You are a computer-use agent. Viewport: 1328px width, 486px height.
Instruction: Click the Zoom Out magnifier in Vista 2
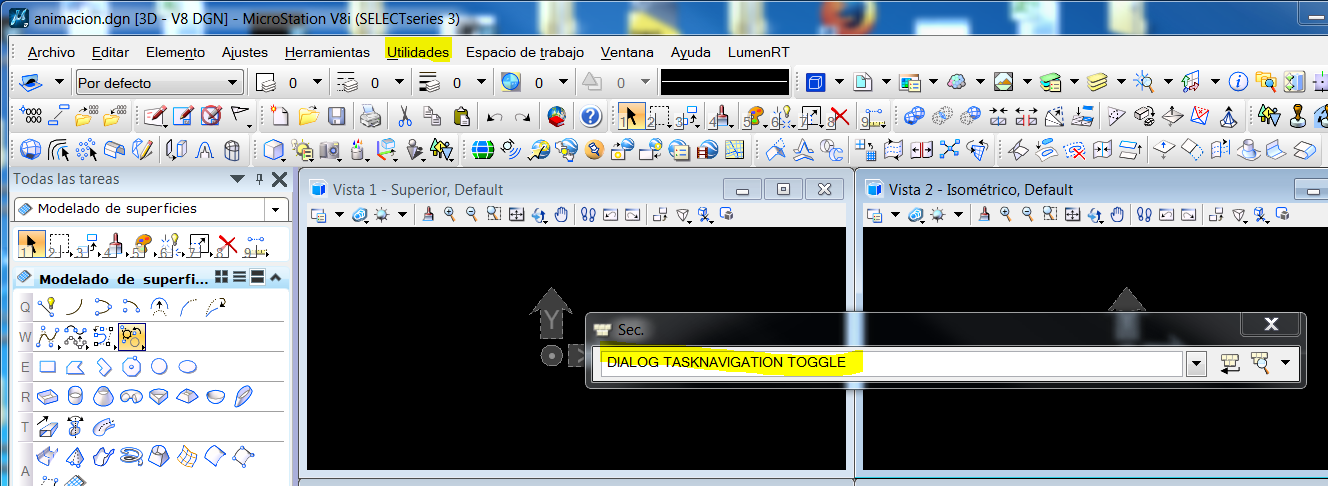pyautogui.click(x=1028, y=214)
